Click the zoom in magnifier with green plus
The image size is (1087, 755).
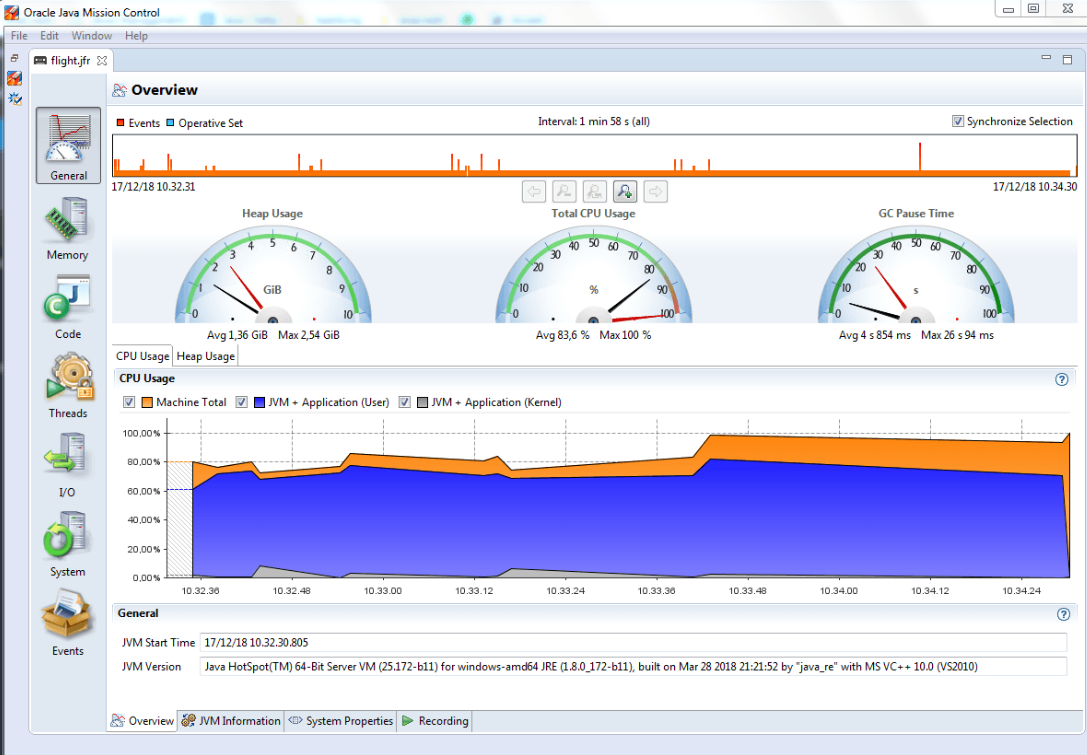click(625, 191)
